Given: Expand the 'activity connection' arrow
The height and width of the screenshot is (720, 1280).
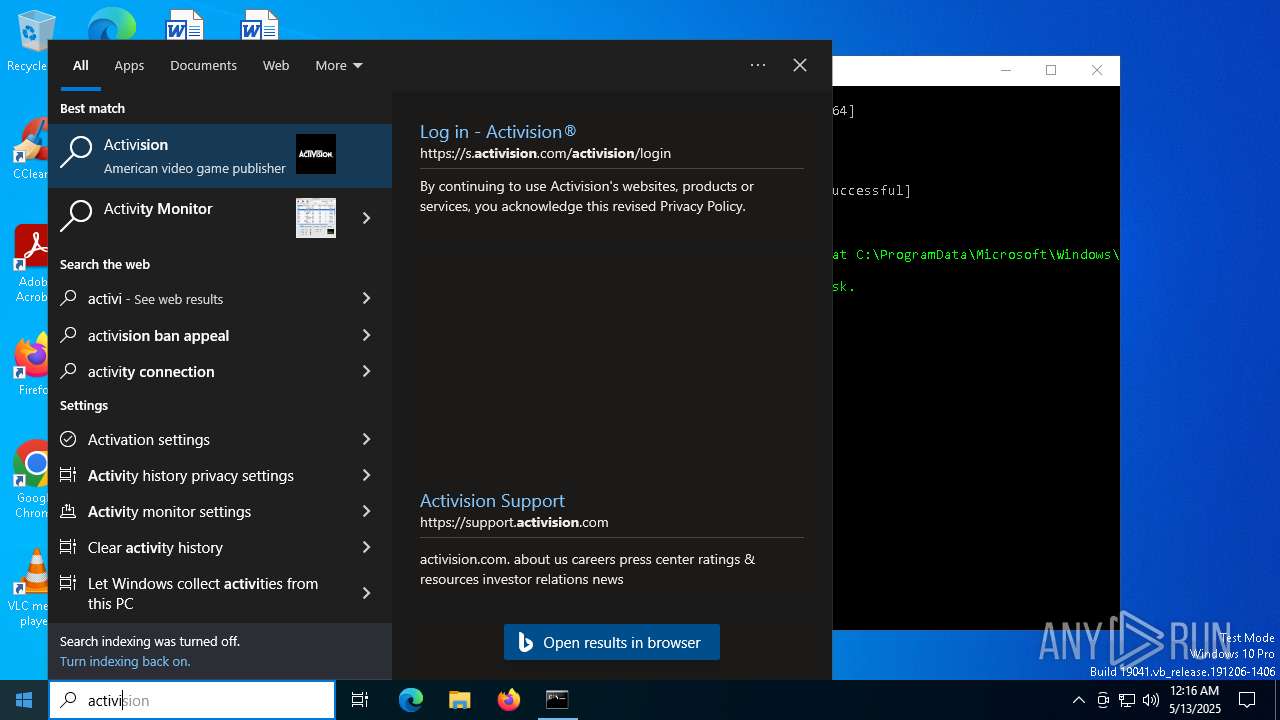Looking at the screenshot, I should [366, 371].
